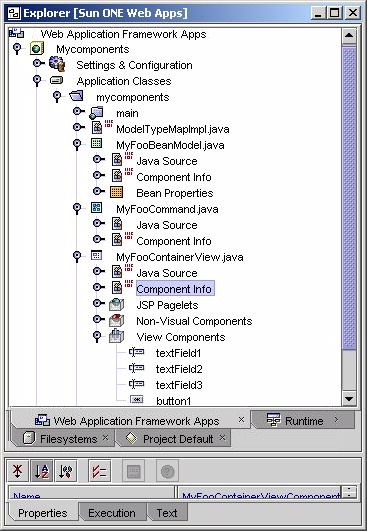
Task: Click the MyFooContainerView.java view icon
Action: 96,255
